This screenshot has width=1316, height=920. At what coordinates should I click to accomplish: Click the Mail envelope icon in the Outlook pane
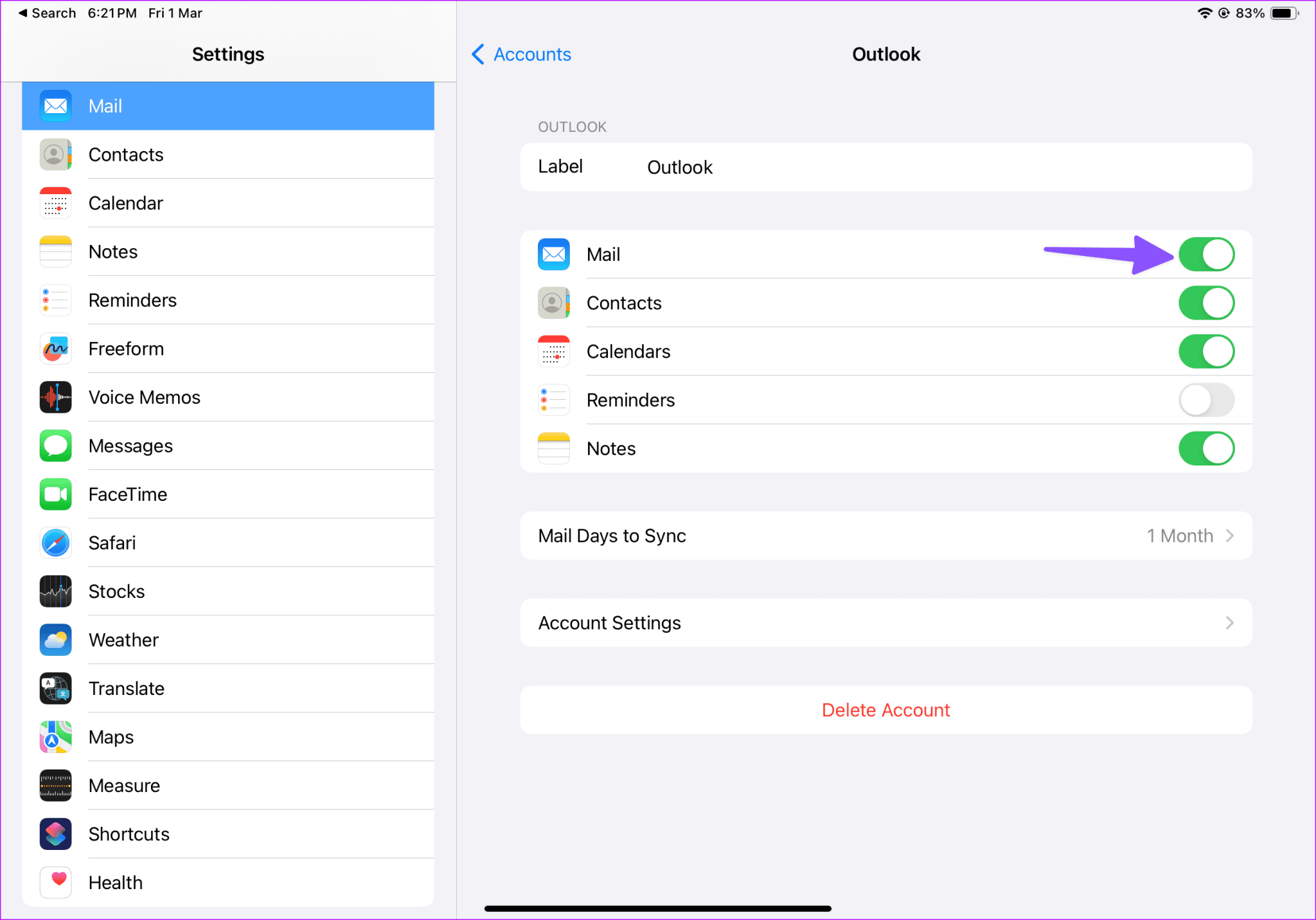(x=553, y=254)
